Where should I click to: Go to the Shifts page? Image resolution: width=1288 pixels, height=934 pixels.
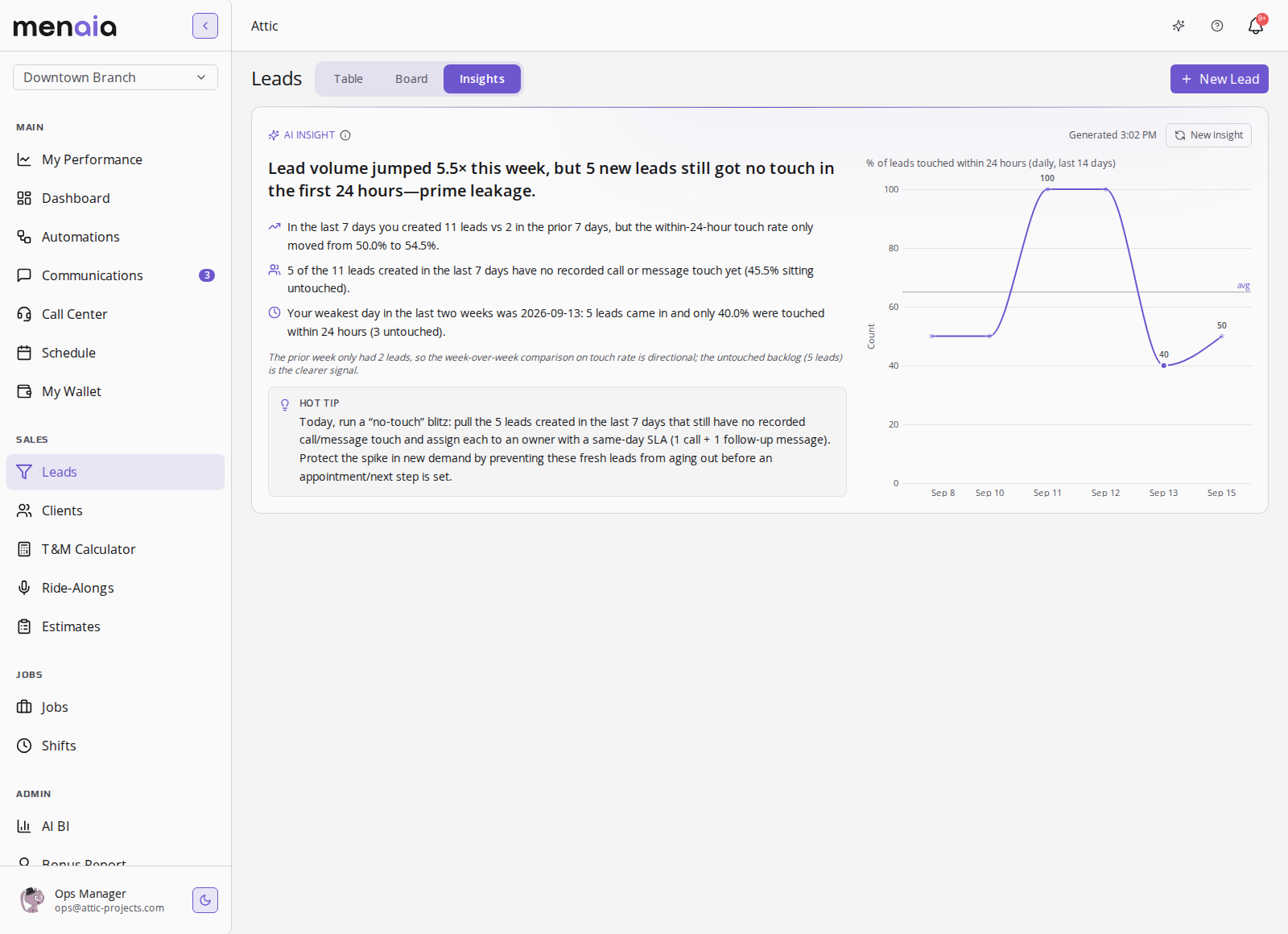point(115,746)
